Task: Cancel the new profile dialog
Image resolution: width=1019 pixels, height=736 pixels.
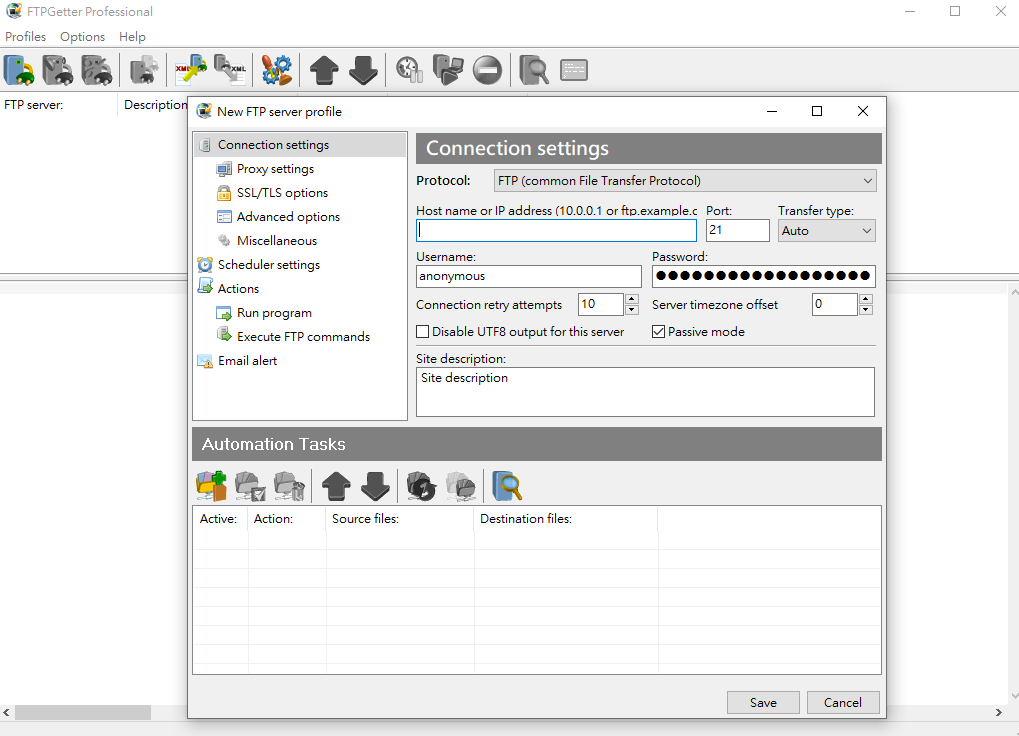Action: pos(842,702)
